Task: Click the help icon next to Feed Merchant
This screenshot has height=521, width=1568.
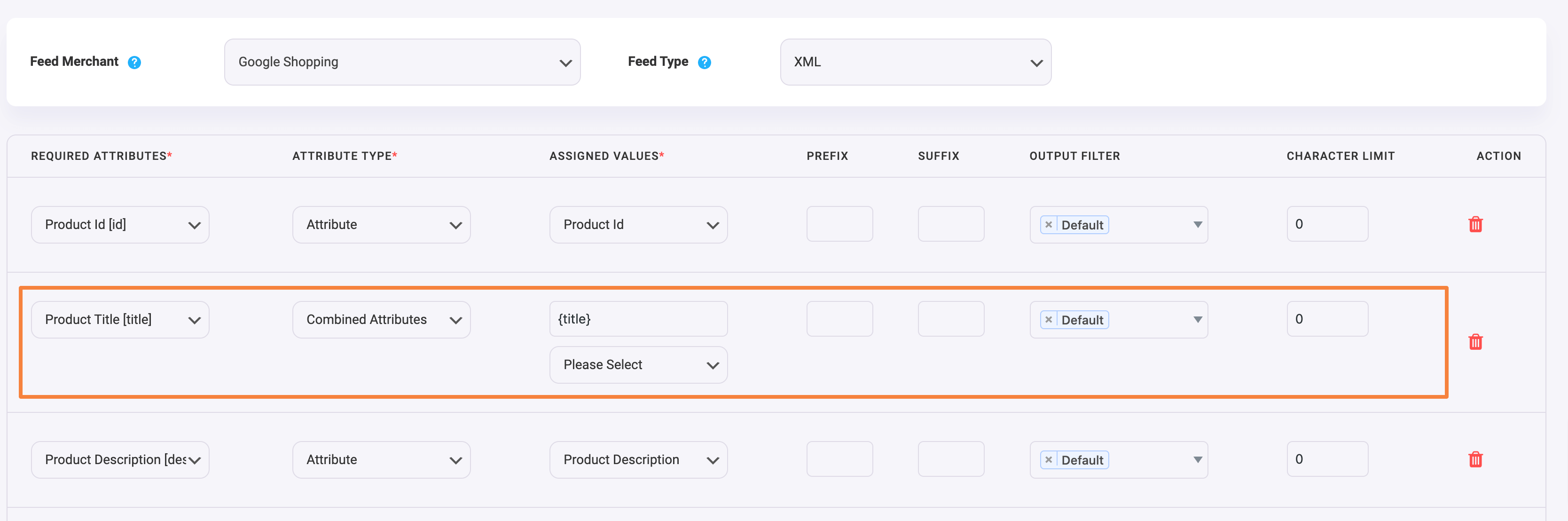Action: [x=139, y=61]
